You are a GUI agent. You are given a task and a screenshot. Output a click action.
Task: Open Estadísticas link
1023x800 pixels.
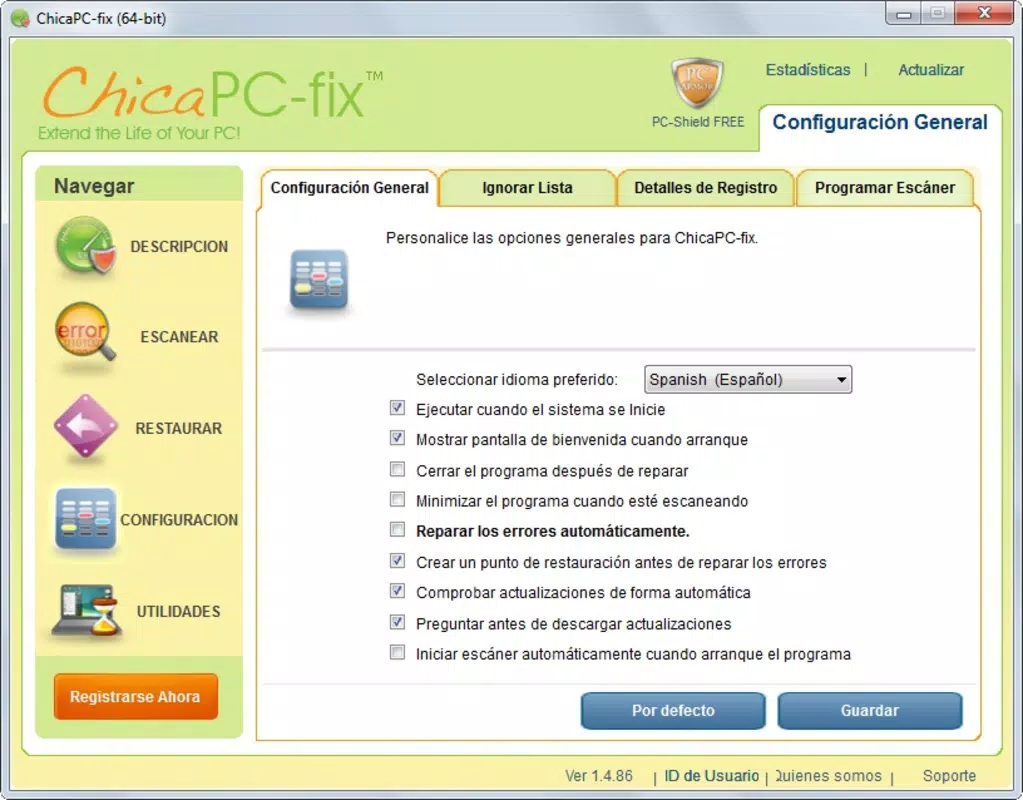(808, 70)
